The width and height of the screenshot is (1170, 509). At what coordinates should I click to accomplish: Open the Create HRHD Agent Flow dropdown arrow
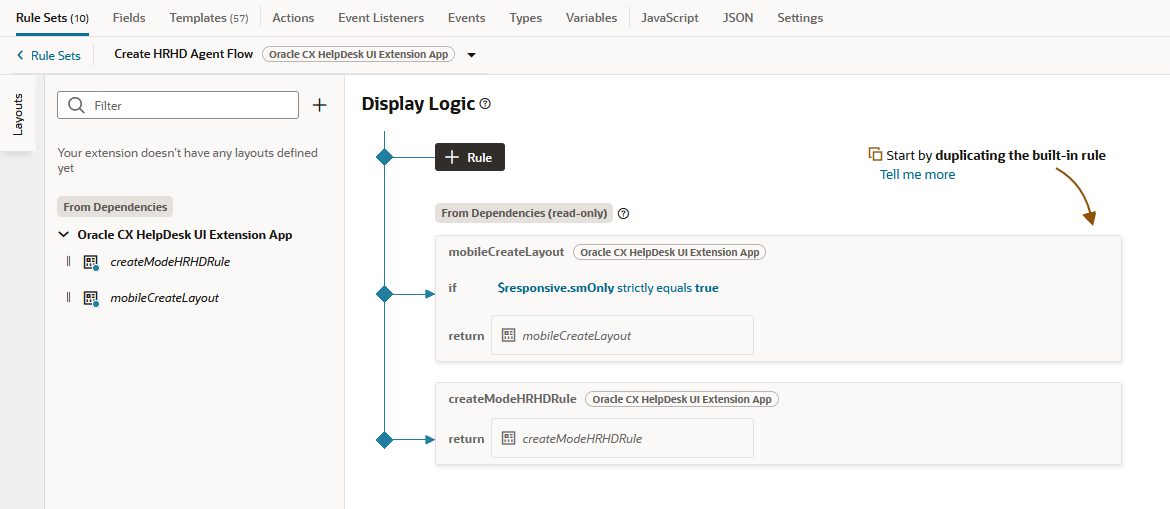(471, 55)
